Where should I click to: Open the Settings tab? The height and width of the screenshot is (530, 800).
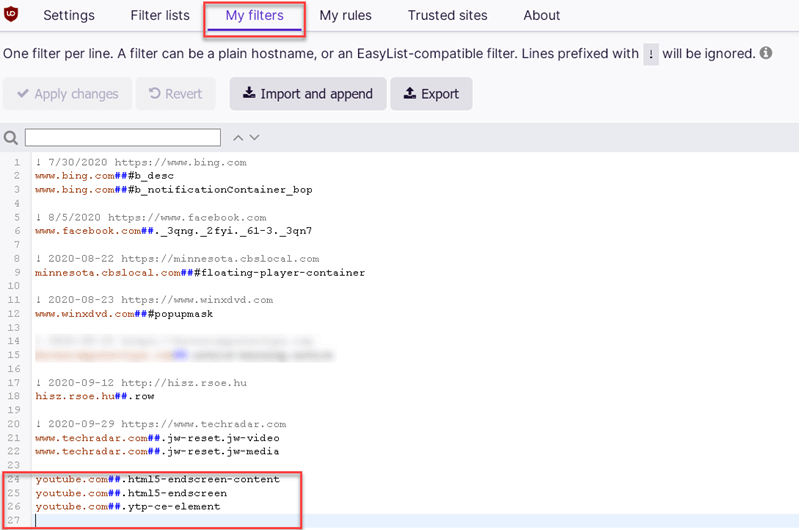69,15
